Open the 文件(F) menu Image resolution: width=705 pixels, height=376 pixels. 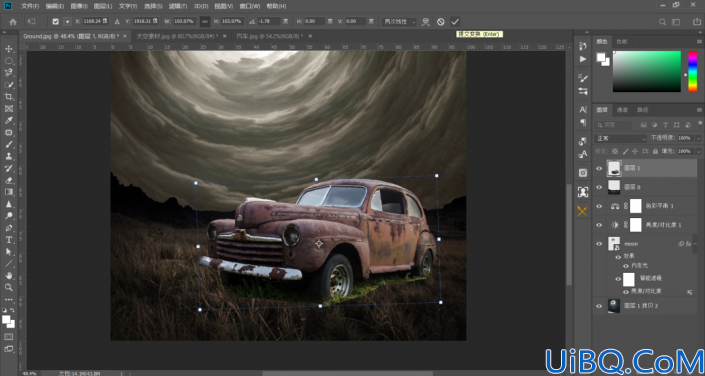point(30,6)
